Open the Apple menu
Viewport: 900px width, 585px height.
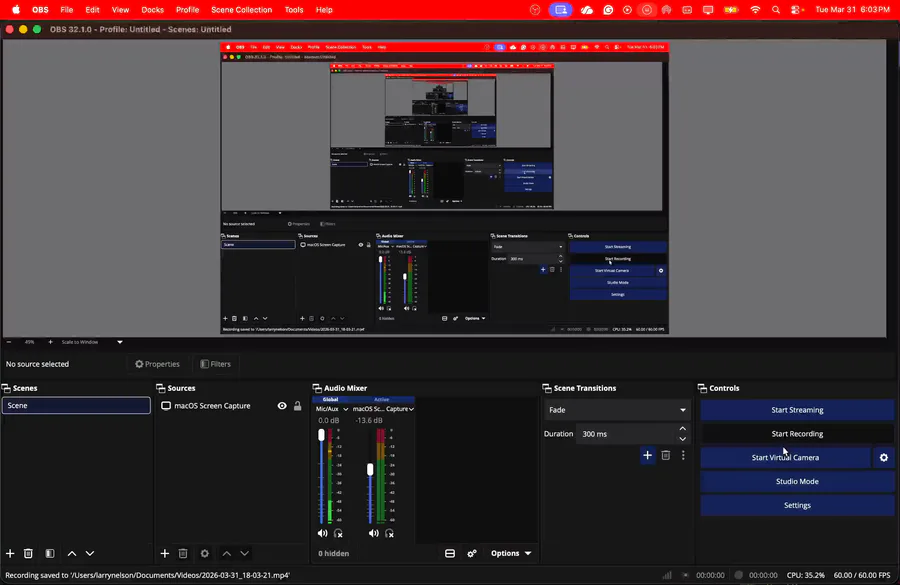tap(16, 10)
